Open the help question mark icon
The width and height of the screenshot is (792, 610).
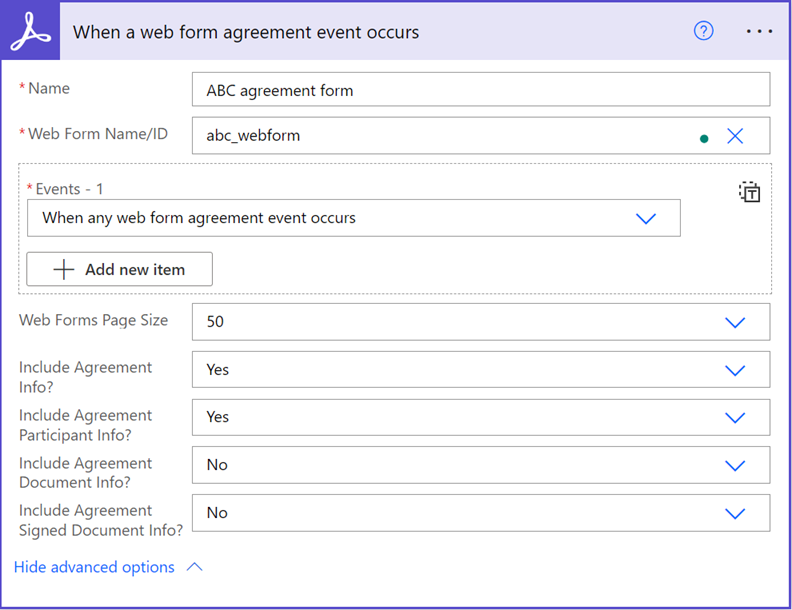point(704,31)
